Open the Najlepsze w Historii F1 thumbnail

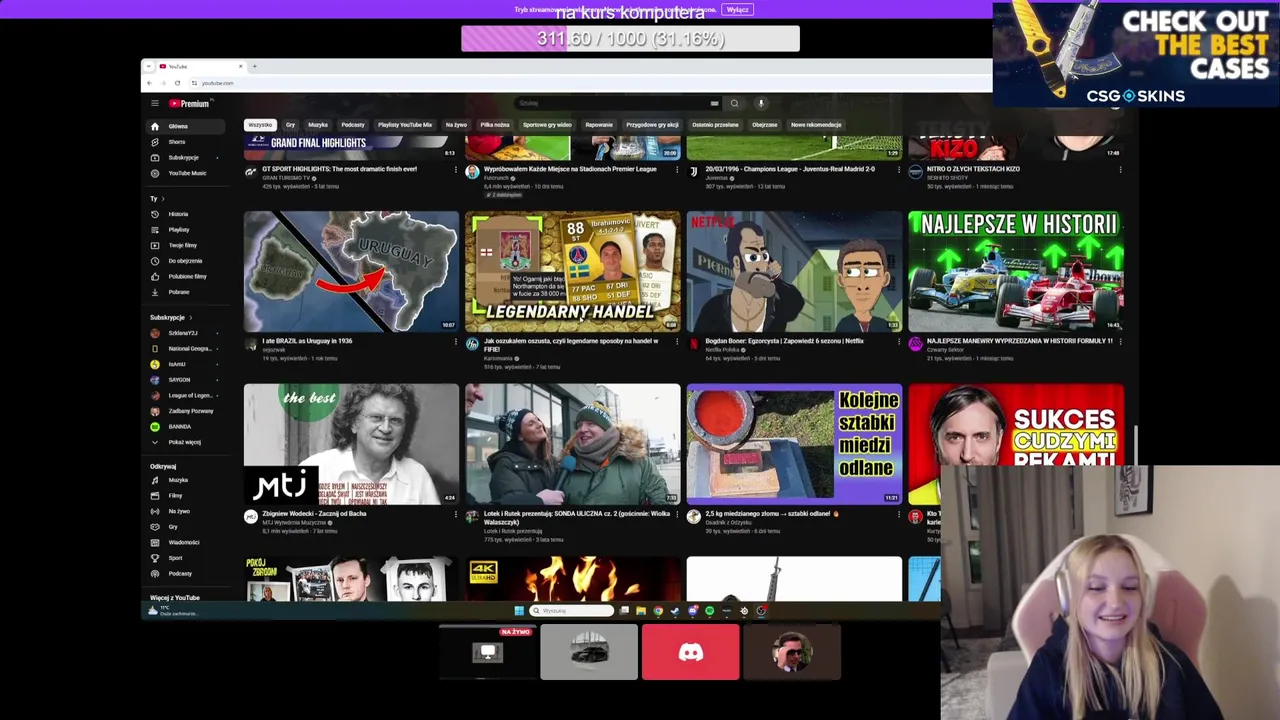click(1016, 271)
